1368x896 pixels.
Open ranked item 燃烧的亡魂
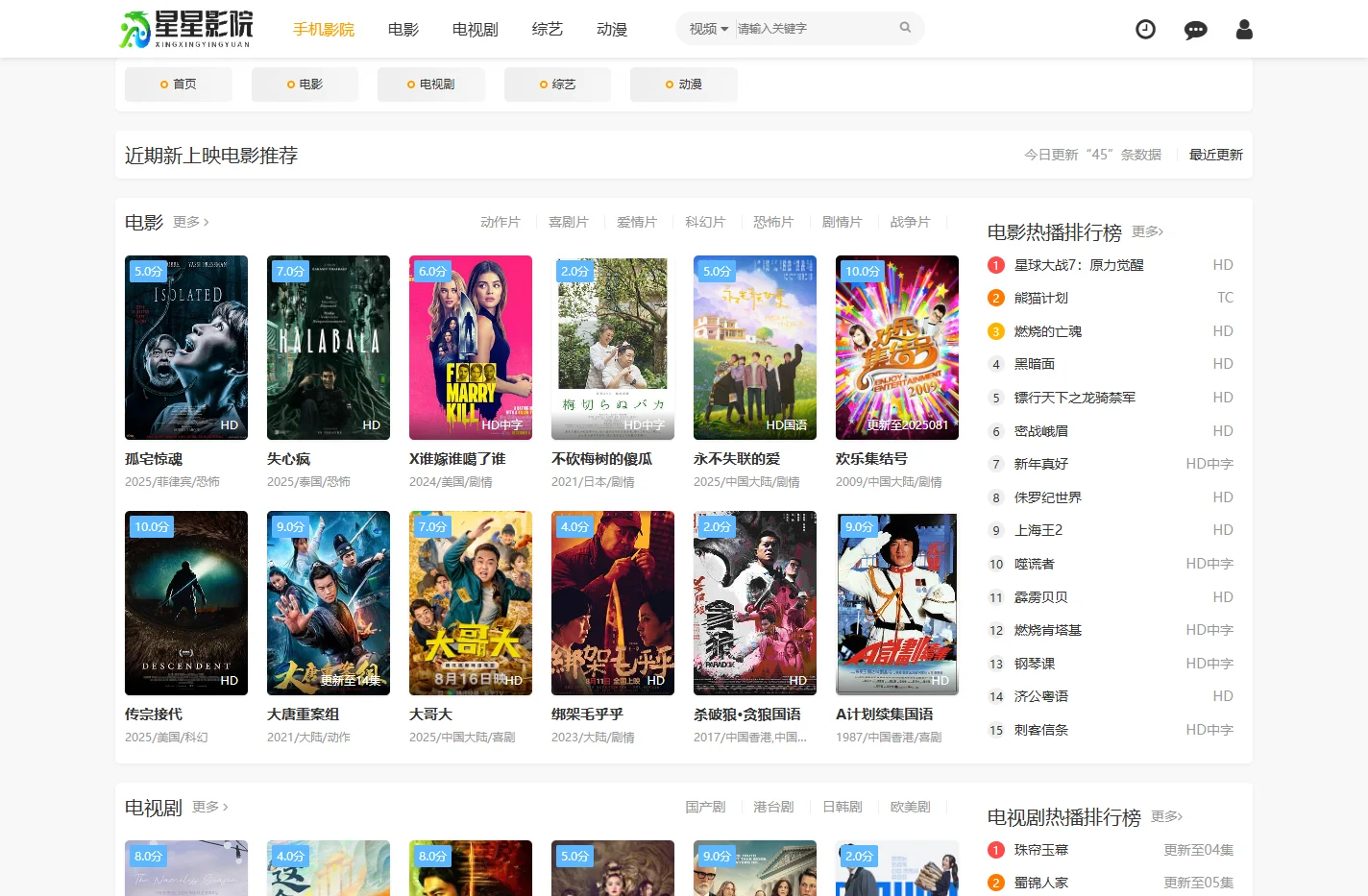(1048, 331)
